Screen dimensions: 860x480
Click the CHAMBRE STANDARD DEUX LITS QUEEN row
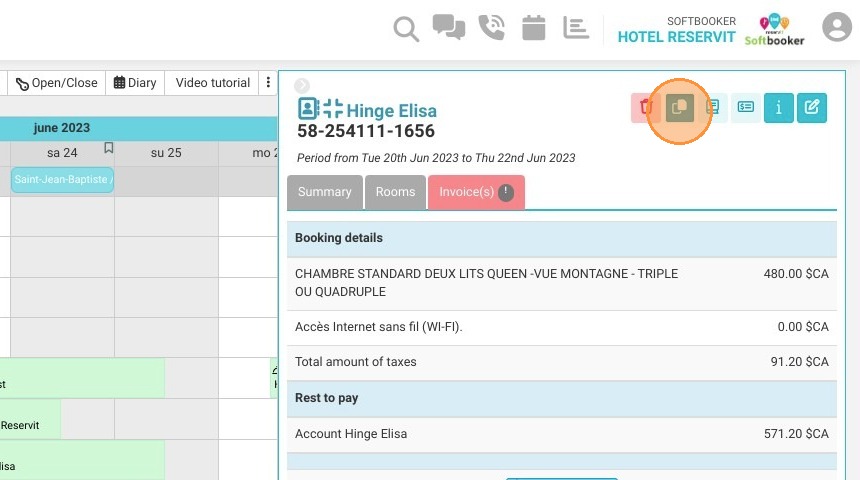coord(562,283)
